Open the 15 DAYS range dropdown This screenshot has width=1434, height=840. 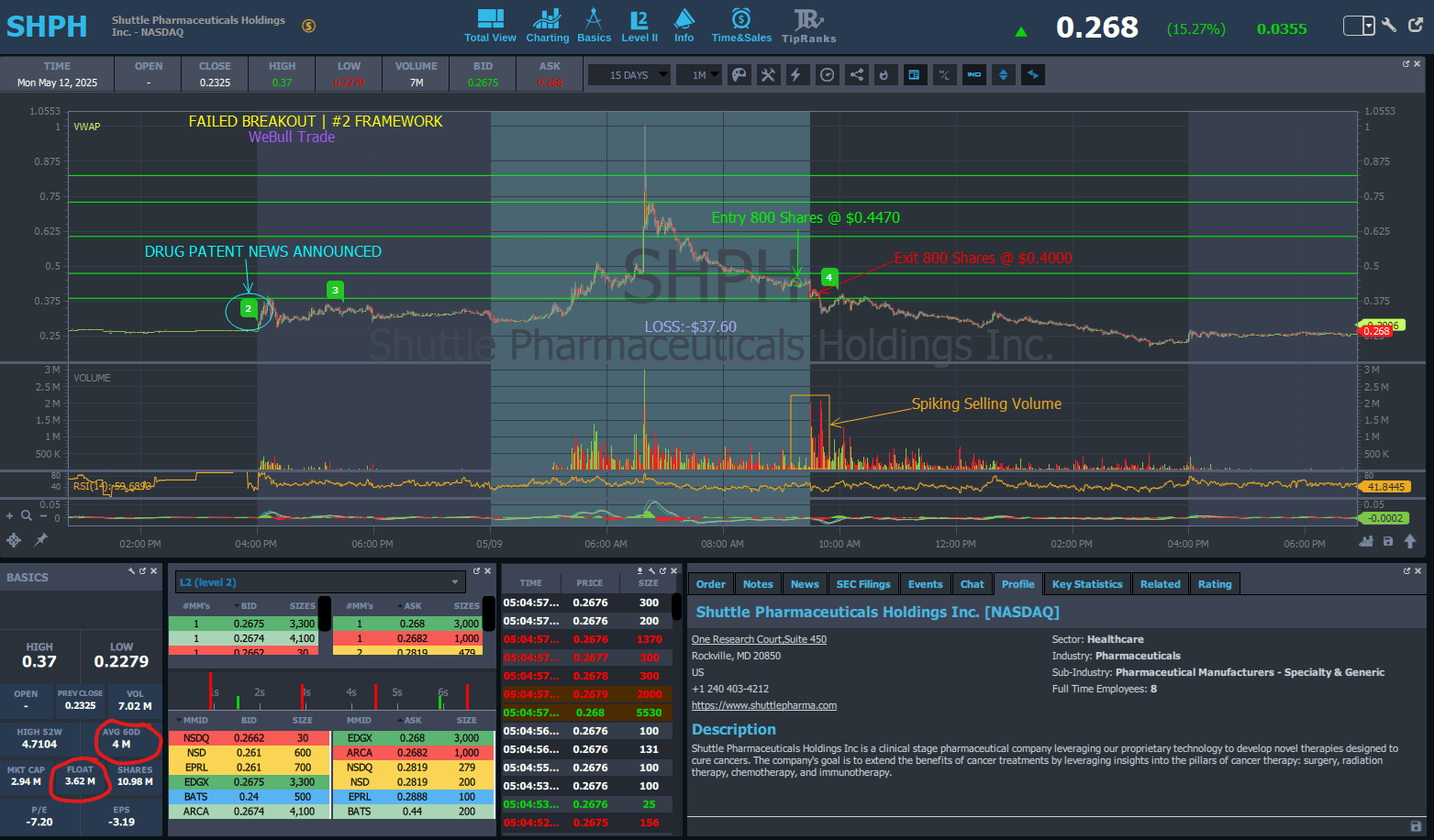(629, 75)
